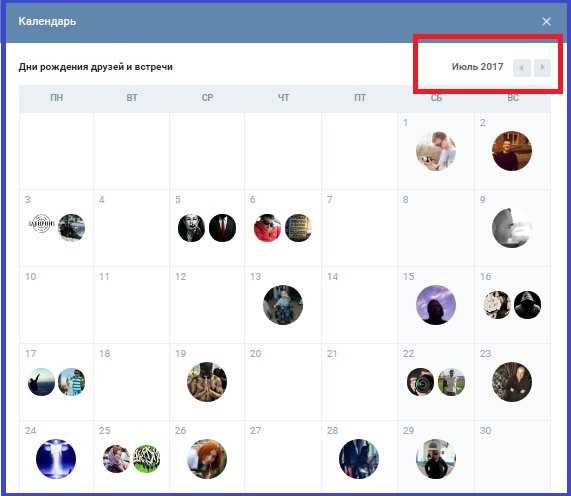Screen dimensions: 571x496
Task: Select the empty July 30 calendar cell
Action: (512, 456)
